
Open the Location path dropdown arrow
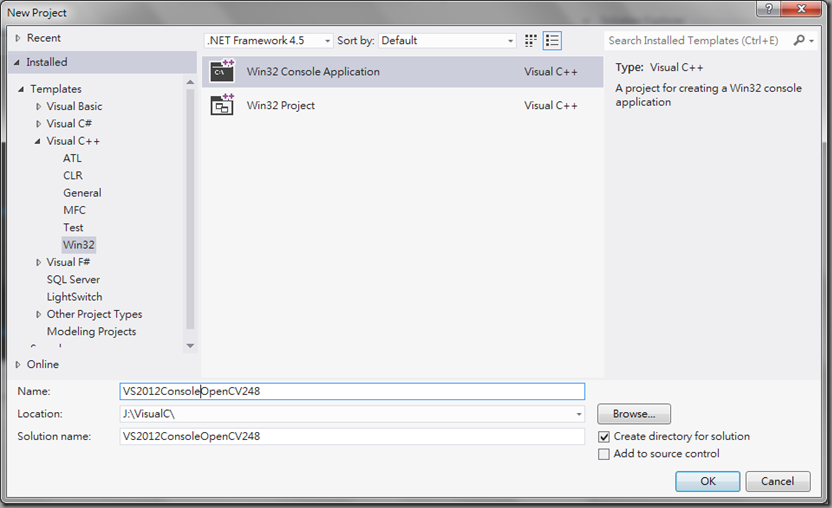[x=579, y=414]
